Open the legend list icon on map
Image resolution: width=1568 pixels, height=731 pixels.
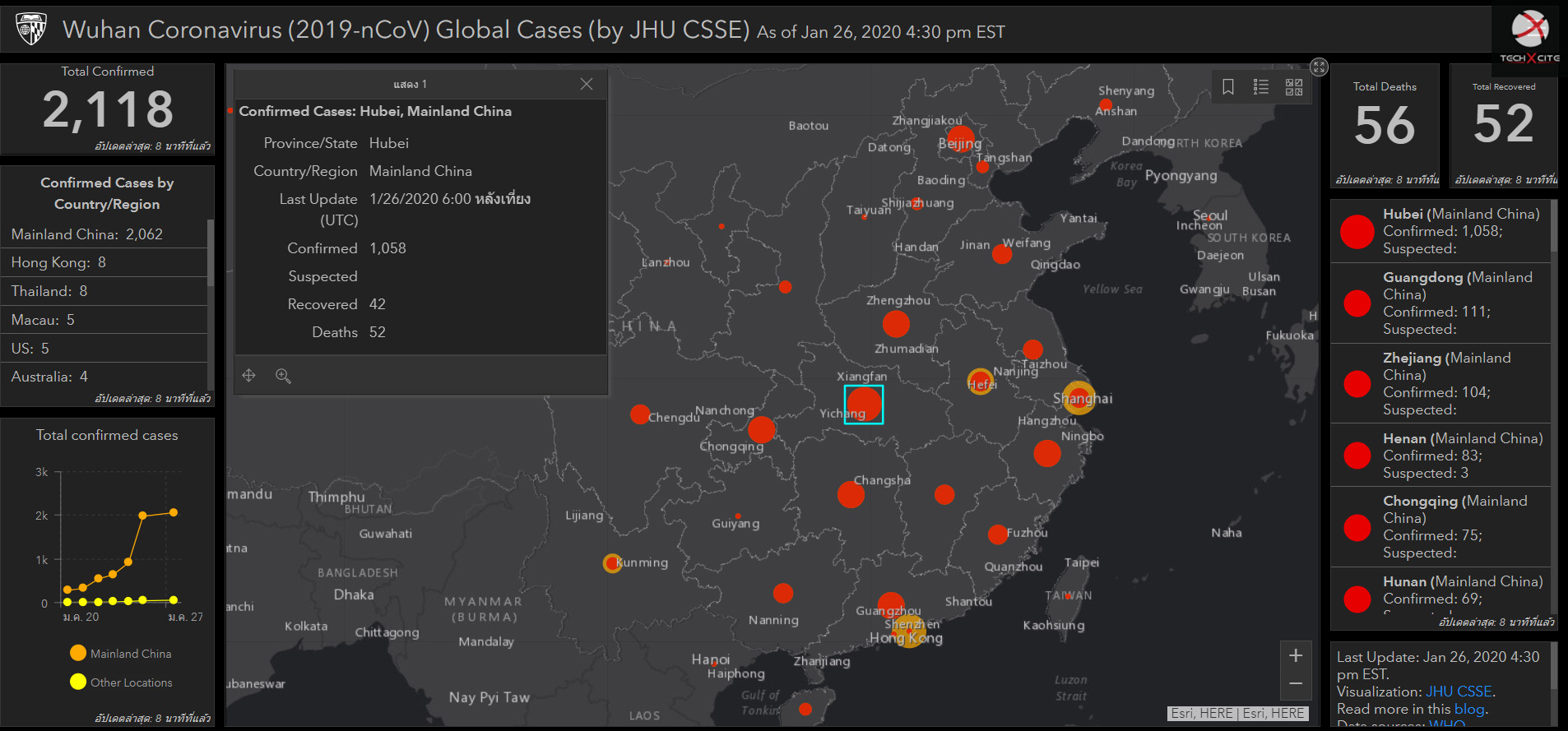point(1261,87)
